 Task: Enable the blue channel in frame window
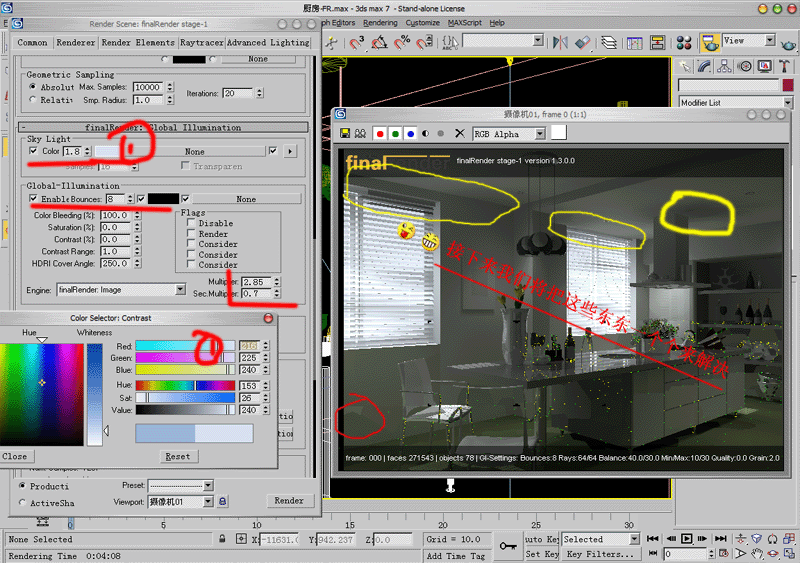410,134
